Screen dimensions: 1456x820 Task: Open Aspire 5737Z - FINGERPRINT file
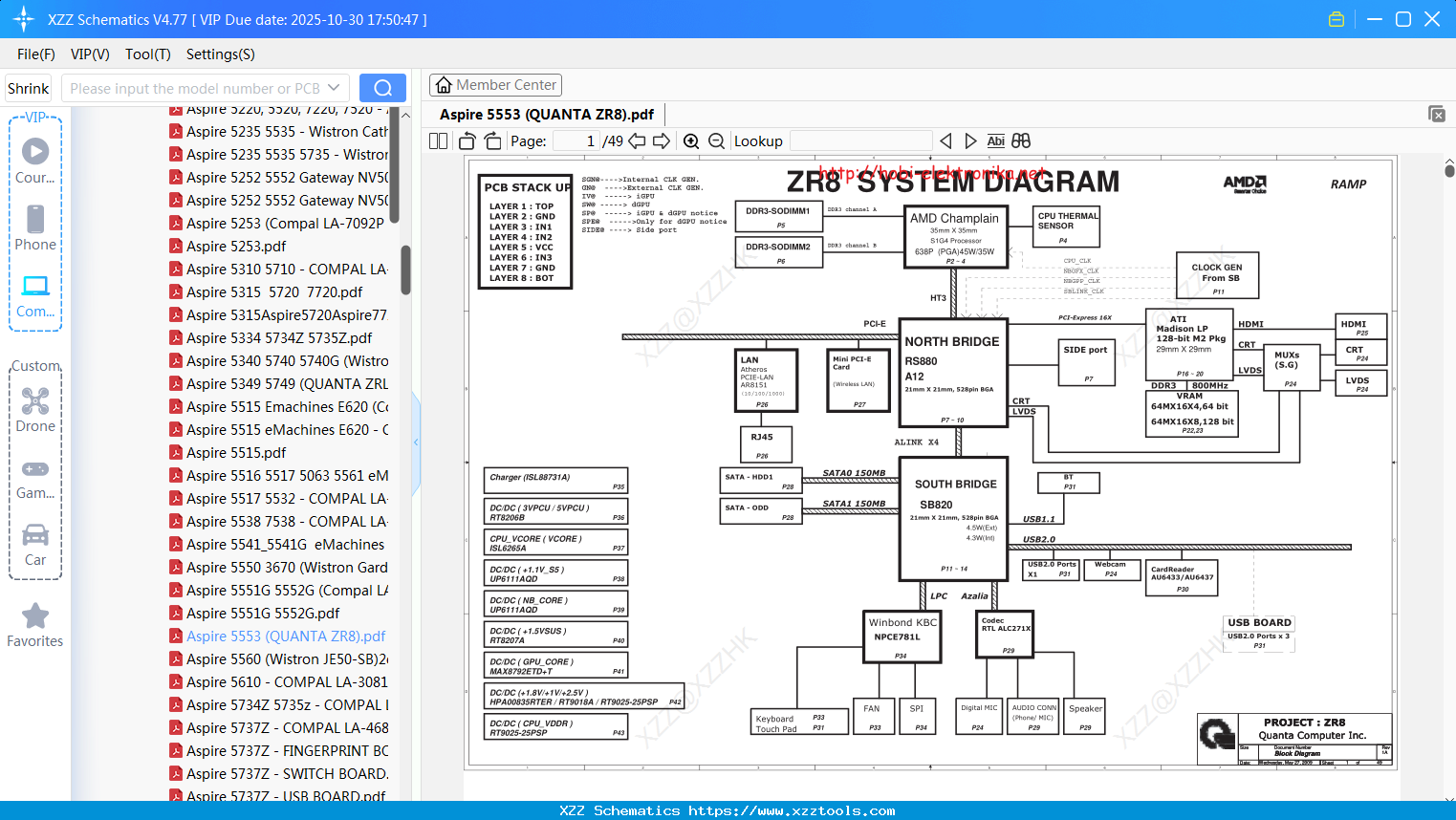click(279, 751)
